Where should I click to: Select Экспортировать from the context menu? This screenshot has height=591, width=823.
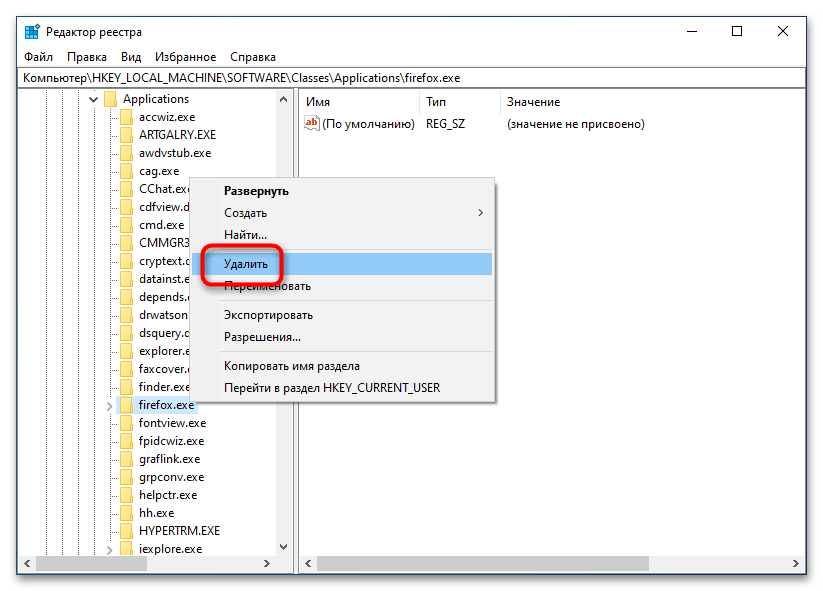pyautogui.click(x=268, y=315)
